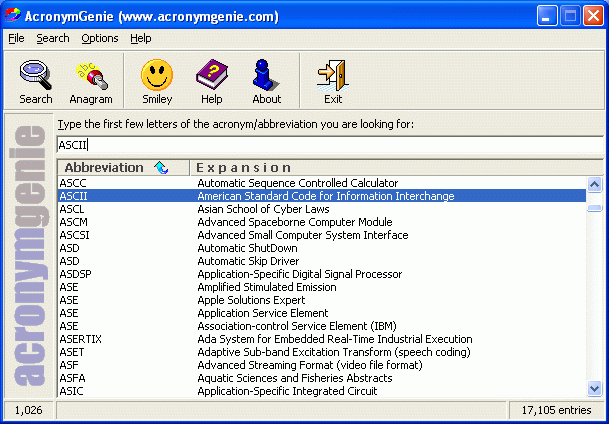Show the About information icon
Screen dimensions: 609x424
[x=267, y=82]
